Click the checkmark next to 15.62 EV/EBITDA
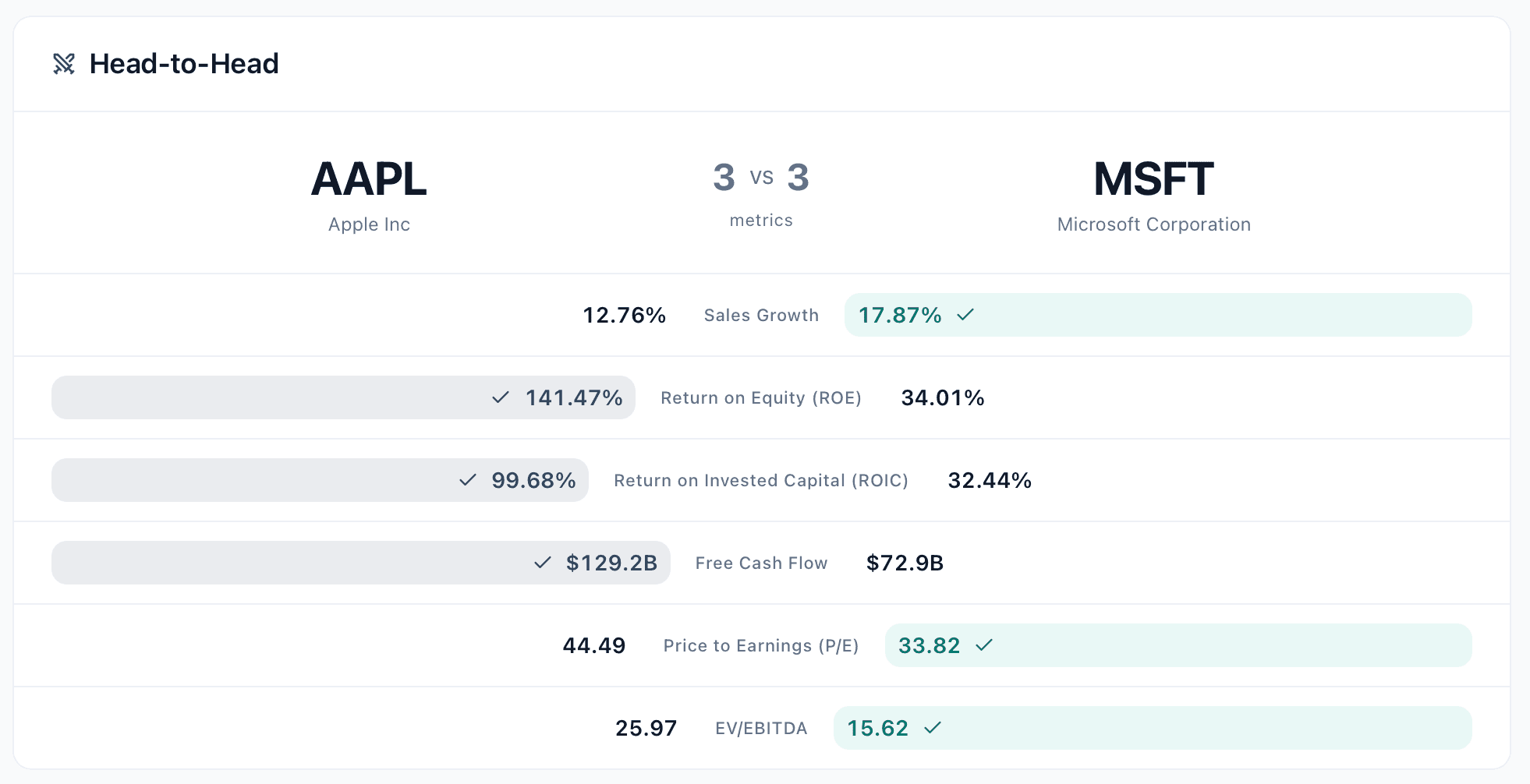The width and height of the screenshot is (1530, 784). 933,728
